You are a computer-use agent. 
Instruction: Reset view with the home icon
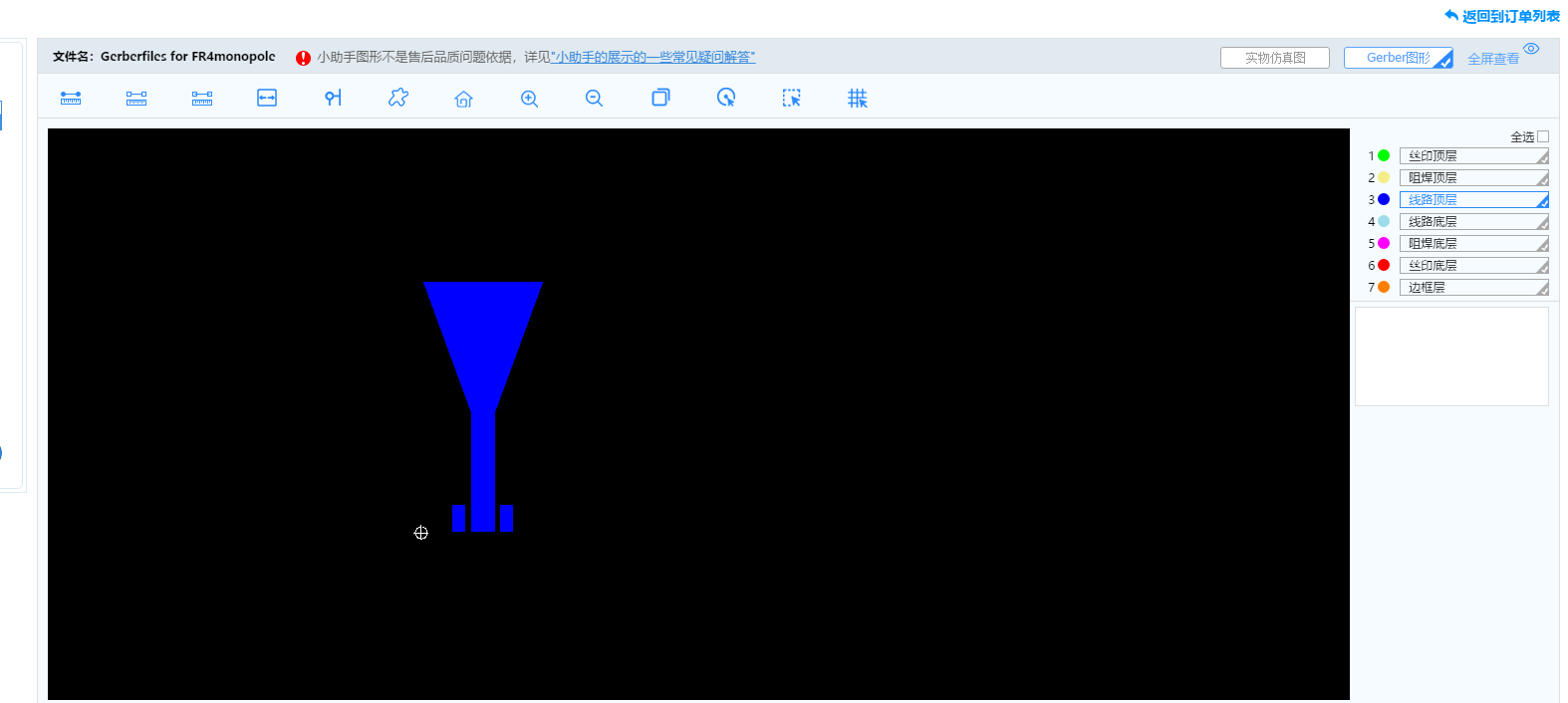click(463, 99)
